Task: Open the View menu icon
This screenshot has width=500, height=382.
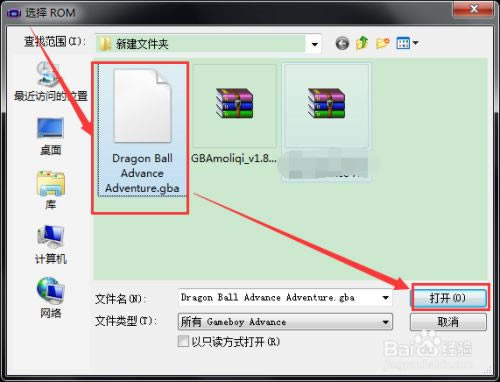Action: 407,43
